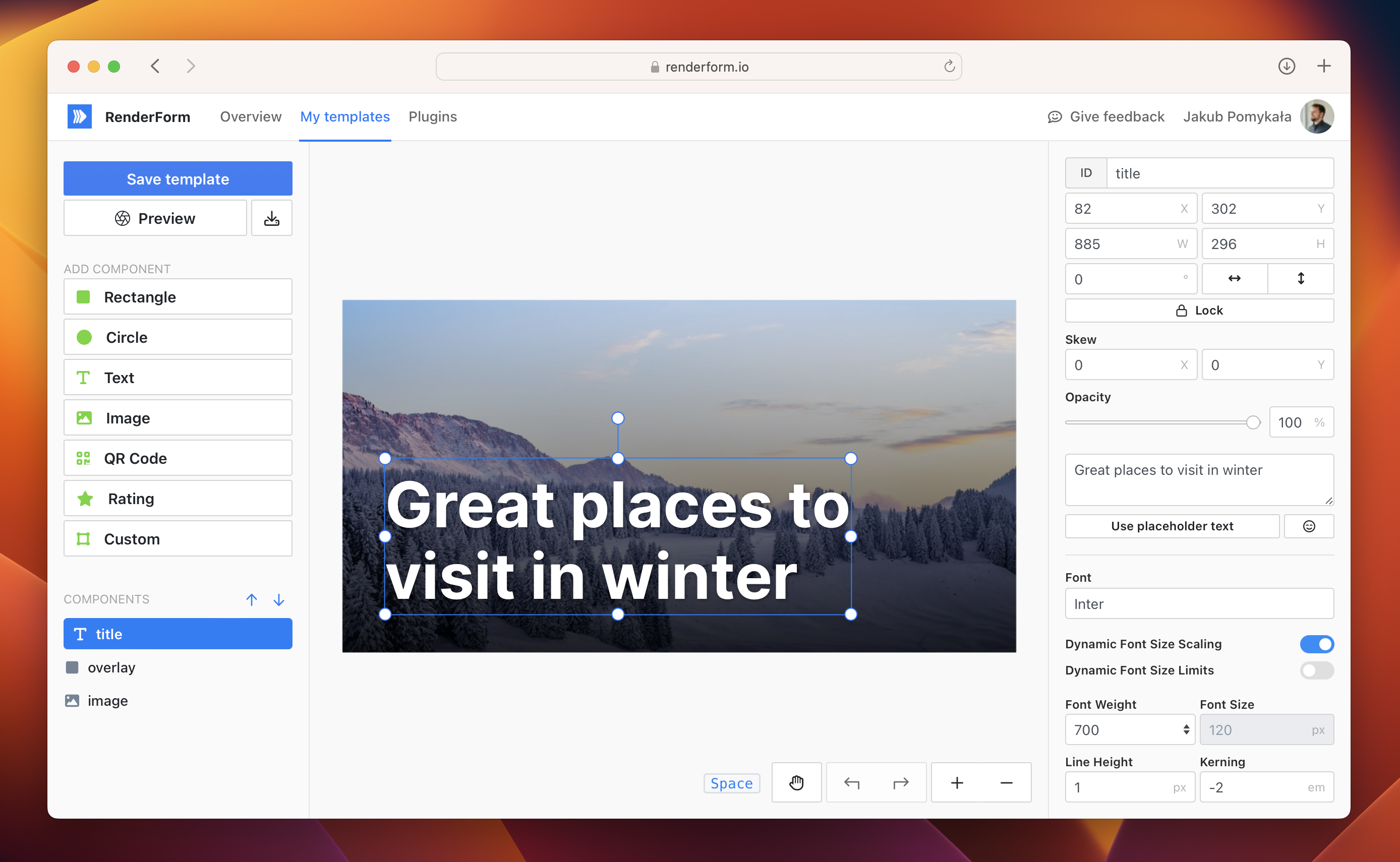Open the Plugins tab
Screen dimensions: 1400x862
click(x=432, y=117)
